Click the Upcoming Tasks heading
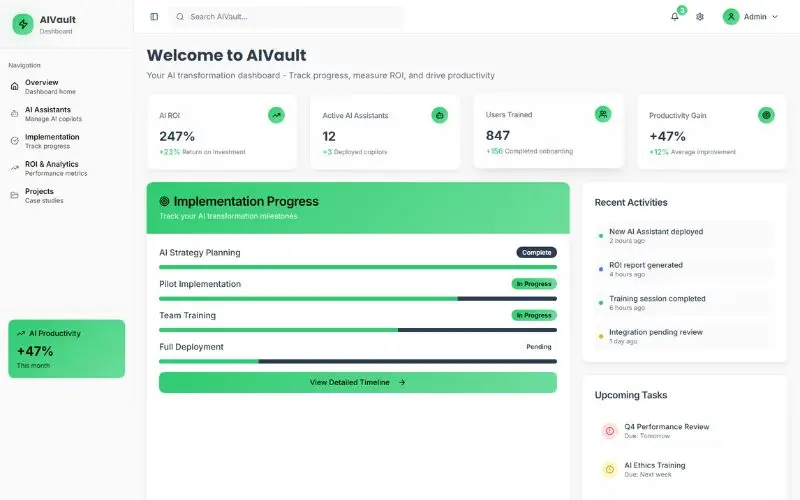This screenshot has width=800, height=500. click(631, 395)
